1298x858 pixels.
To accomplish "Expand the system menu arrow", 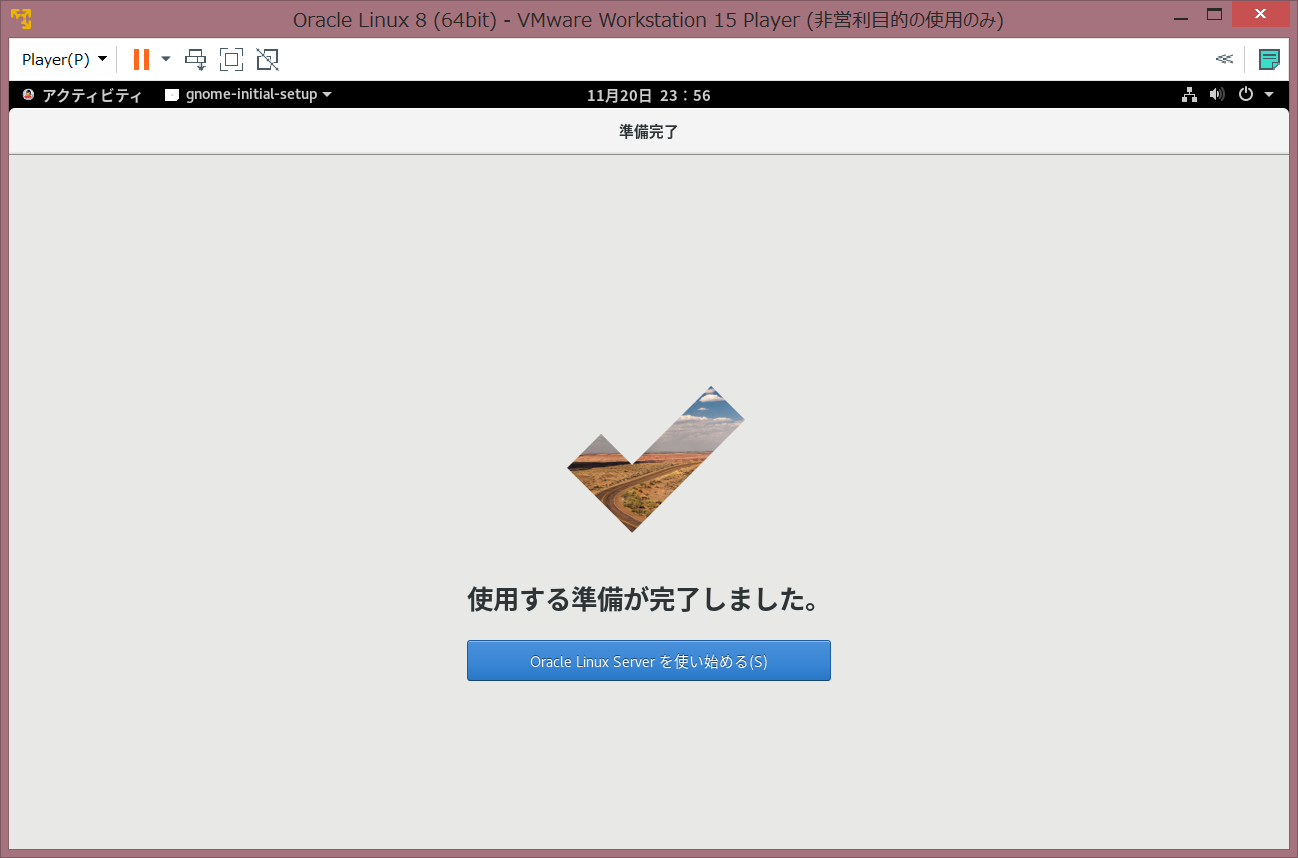I will [1269, 95].
